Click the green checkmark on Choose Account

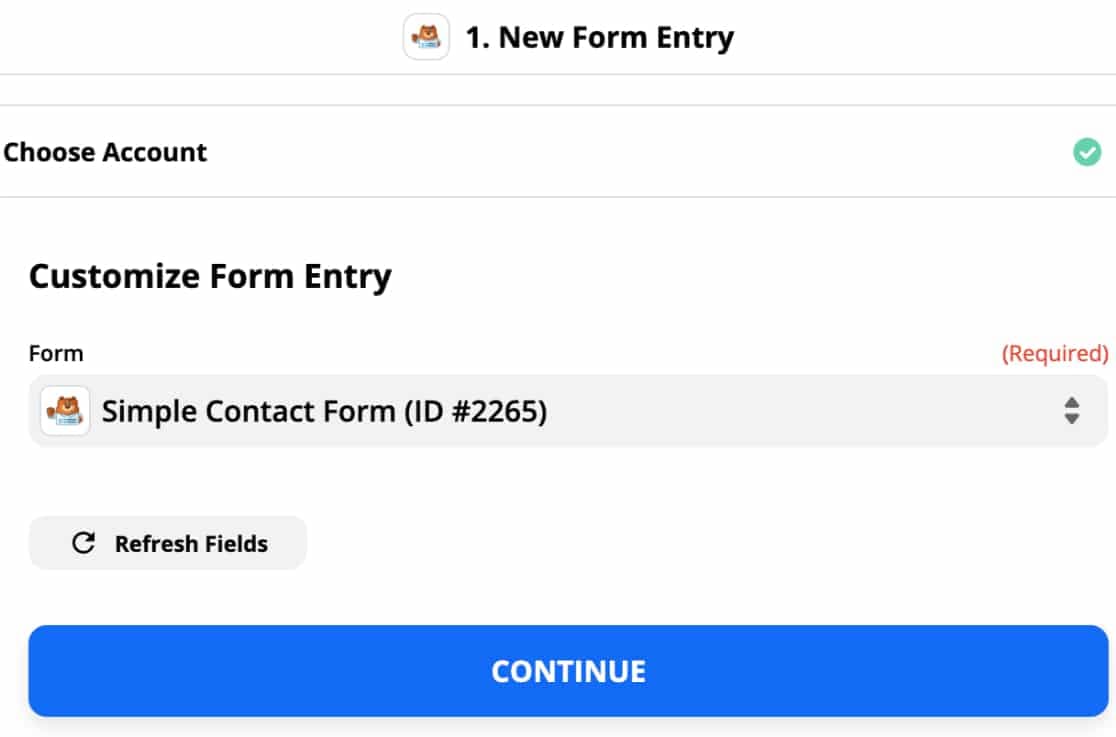point(1089,152)
